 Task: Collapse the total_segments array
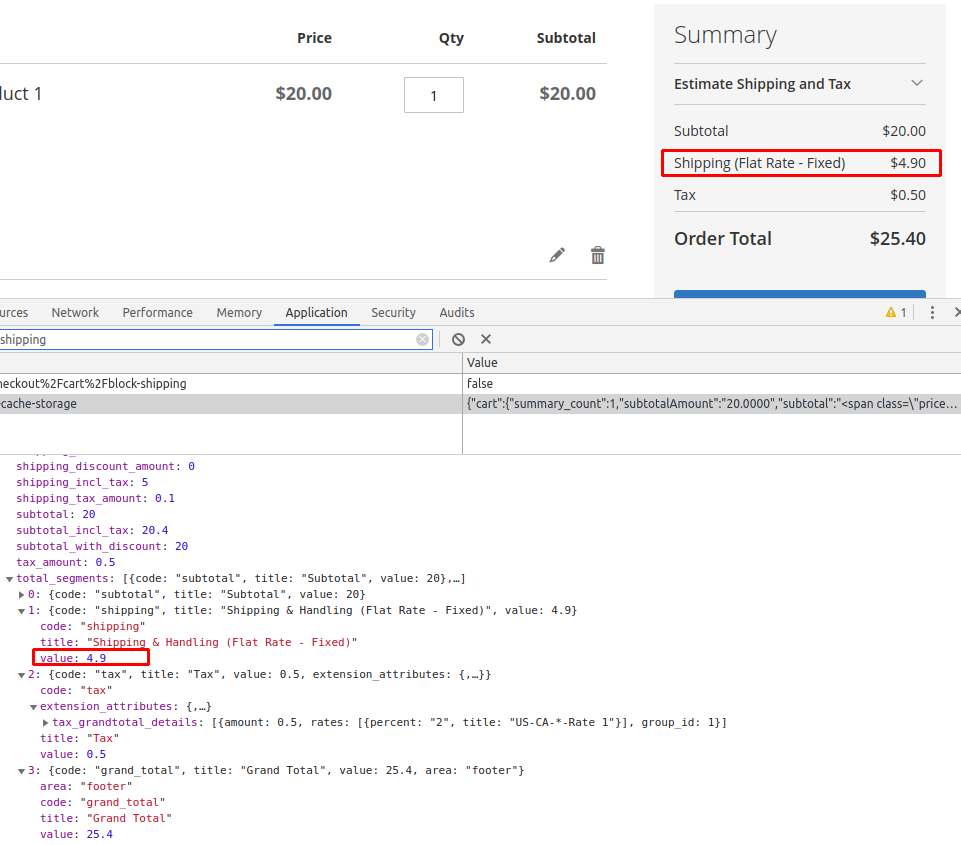(x=8, y=578)
